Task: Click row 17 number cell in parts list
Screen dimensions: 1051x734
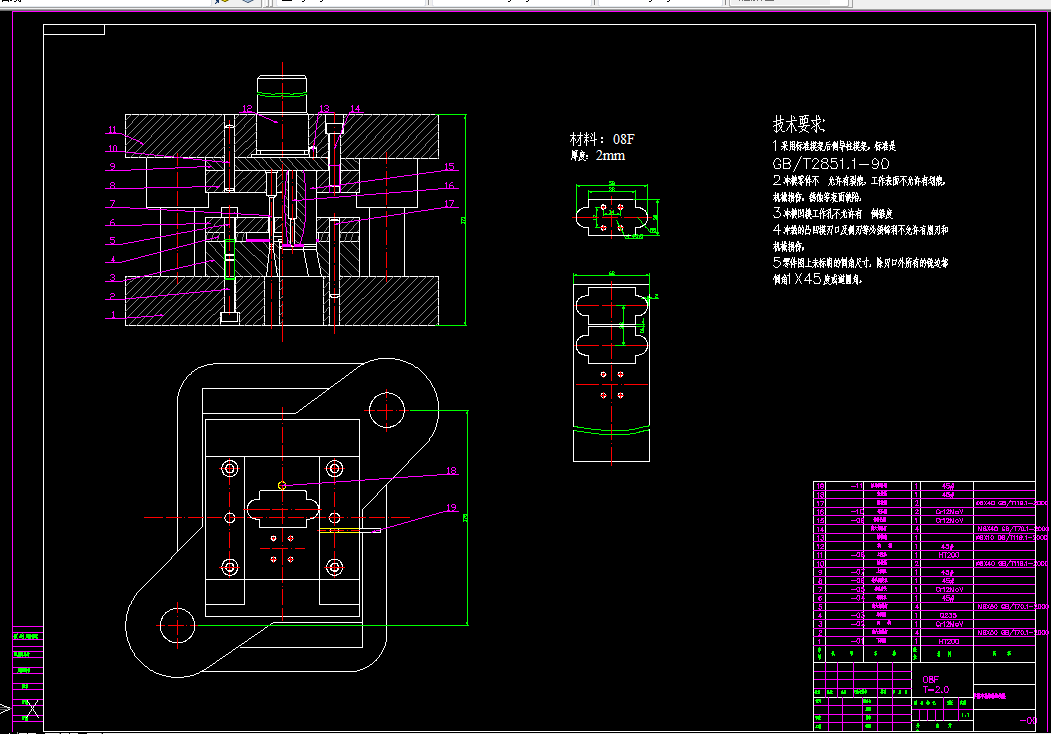Action: [820, 503]
